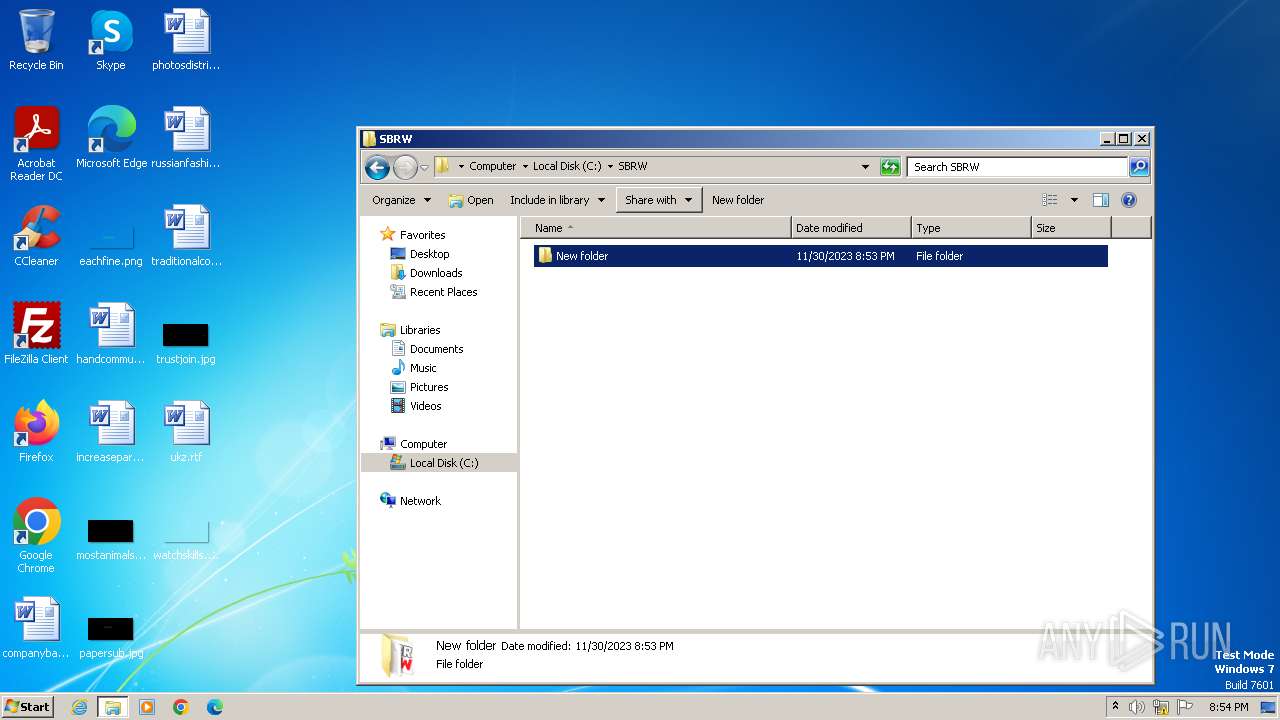Image resolution: width=1280 pixels, height=720 pixels.
Task: Open the view options dropdown arrow
Action: (x=1074, y=200)
